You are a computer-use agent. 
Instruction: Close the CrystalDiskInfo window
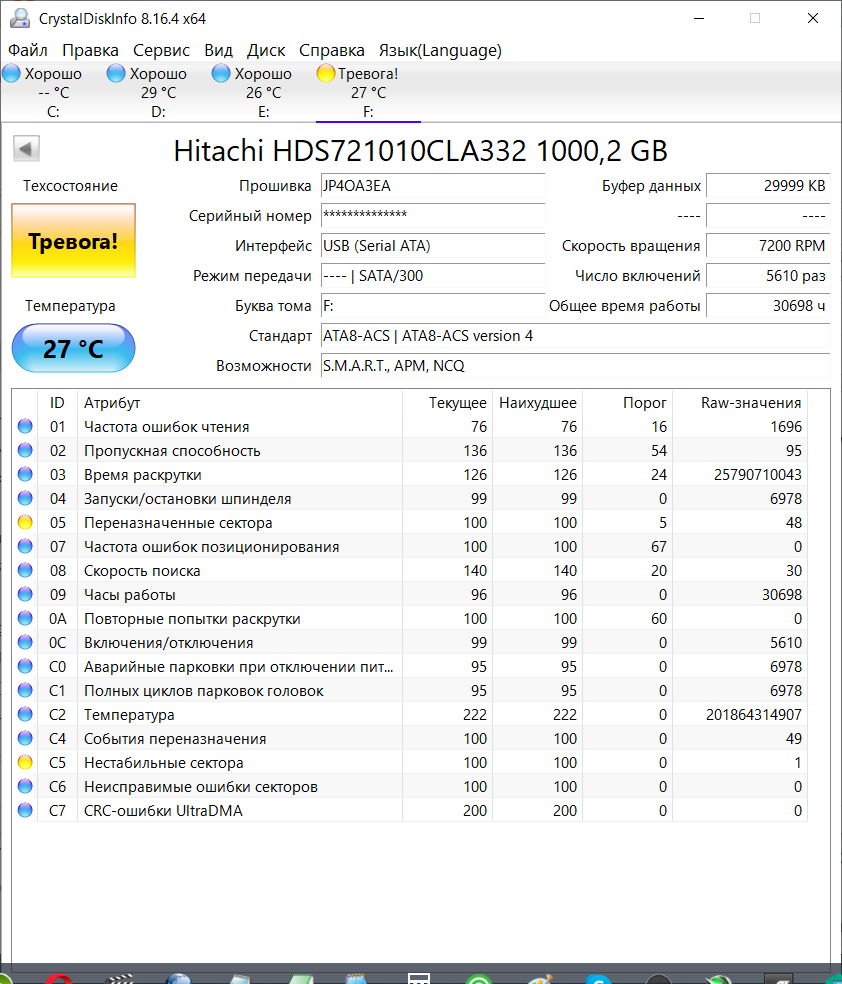click(x=813, y=18)
